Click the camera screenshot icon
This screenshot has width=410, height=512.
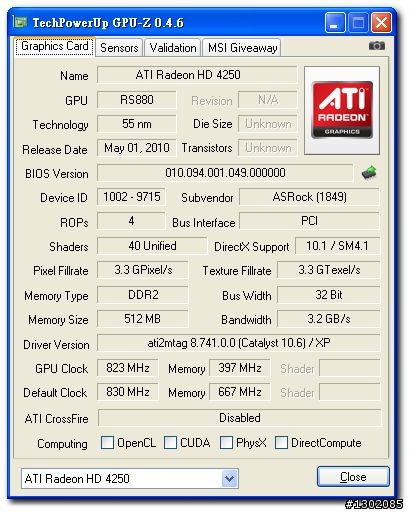click(x=377, y=46)
